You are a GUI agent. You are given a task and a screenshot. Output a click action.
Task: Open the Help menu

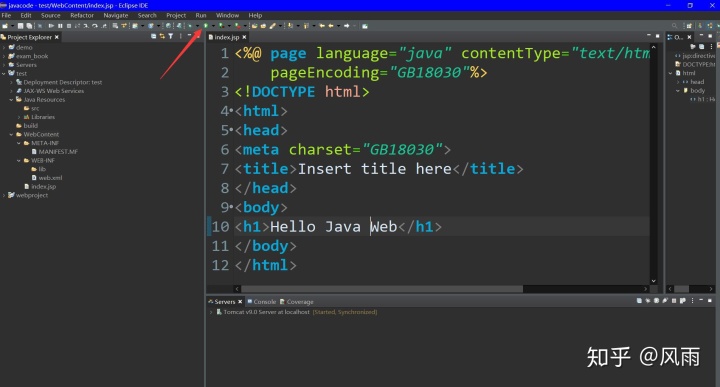255,15
